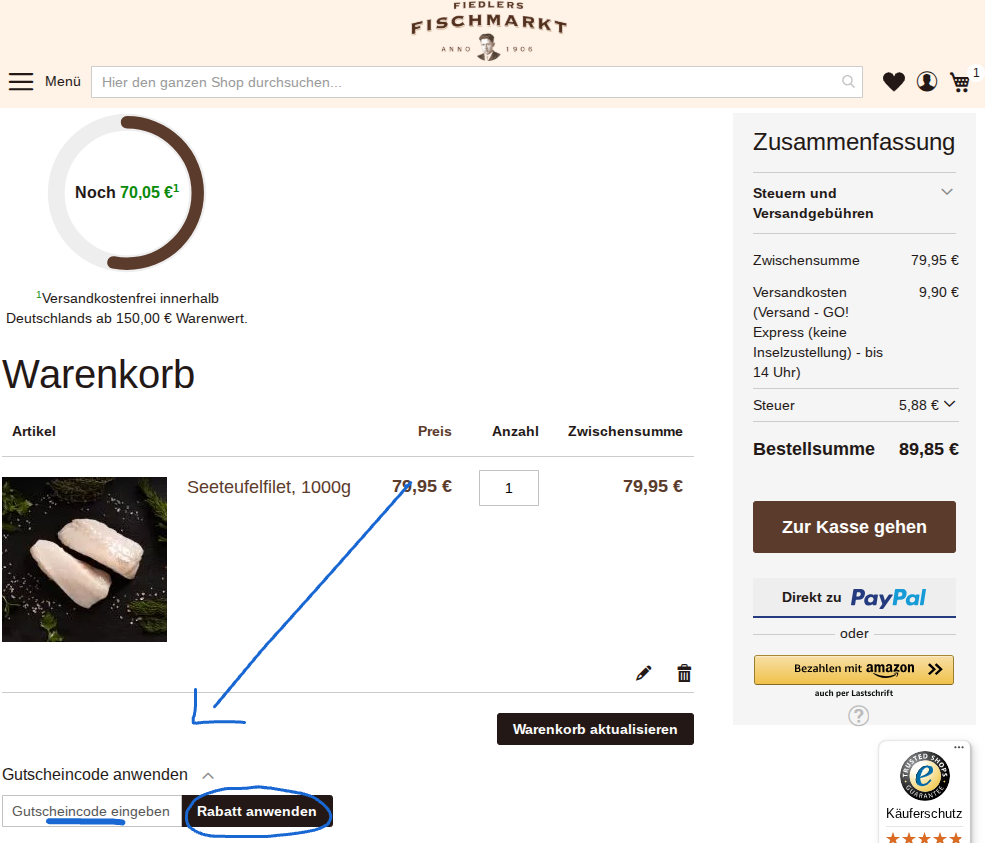Open the user account icon
Image resolution: width=985 pixels, height=843 pixels.
tap(927, 82)
